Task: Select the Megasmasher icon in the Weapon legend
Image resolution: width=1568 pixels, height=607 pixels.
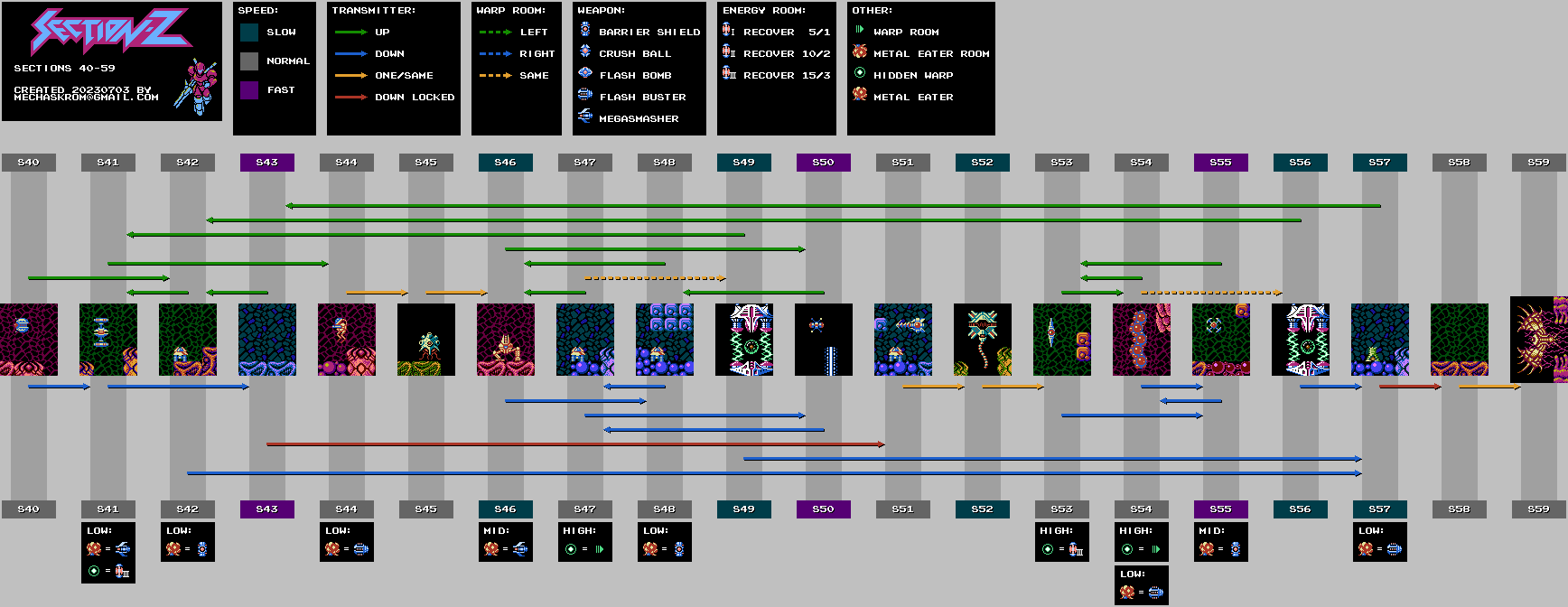Action: 585,117
